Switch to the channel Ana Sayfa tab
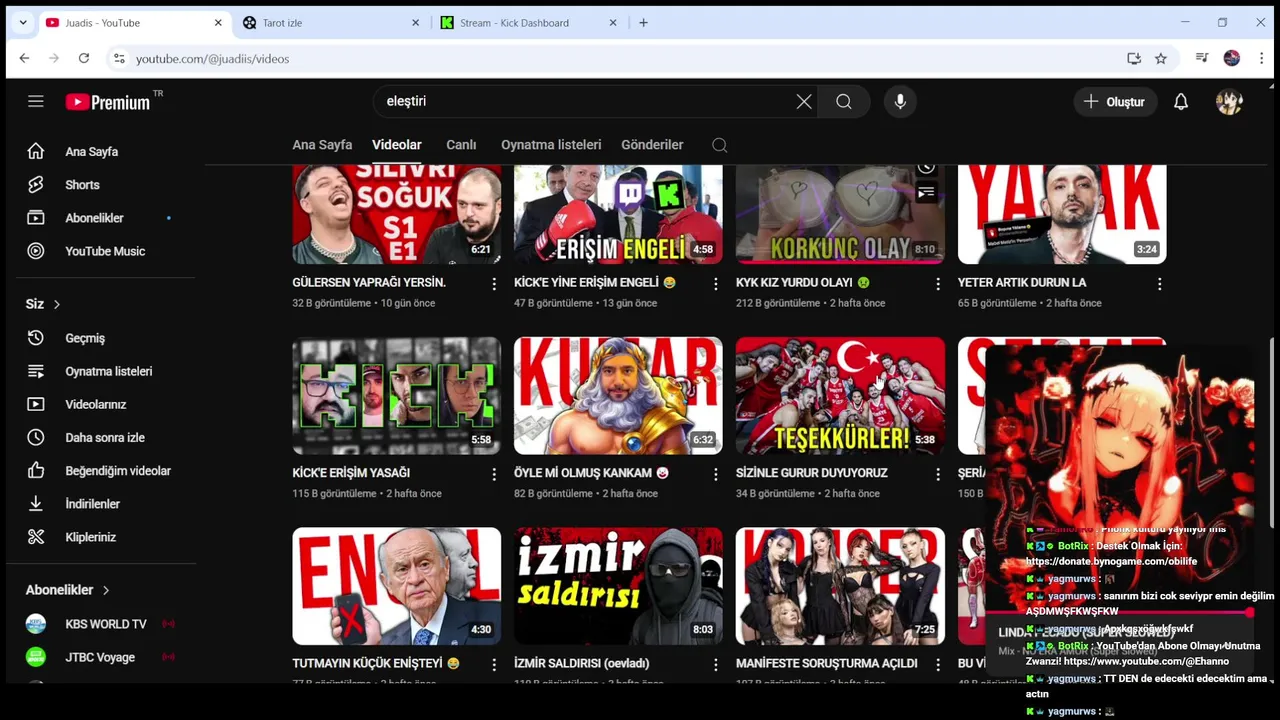This screenshot has height=720, width=1280. 322,145
